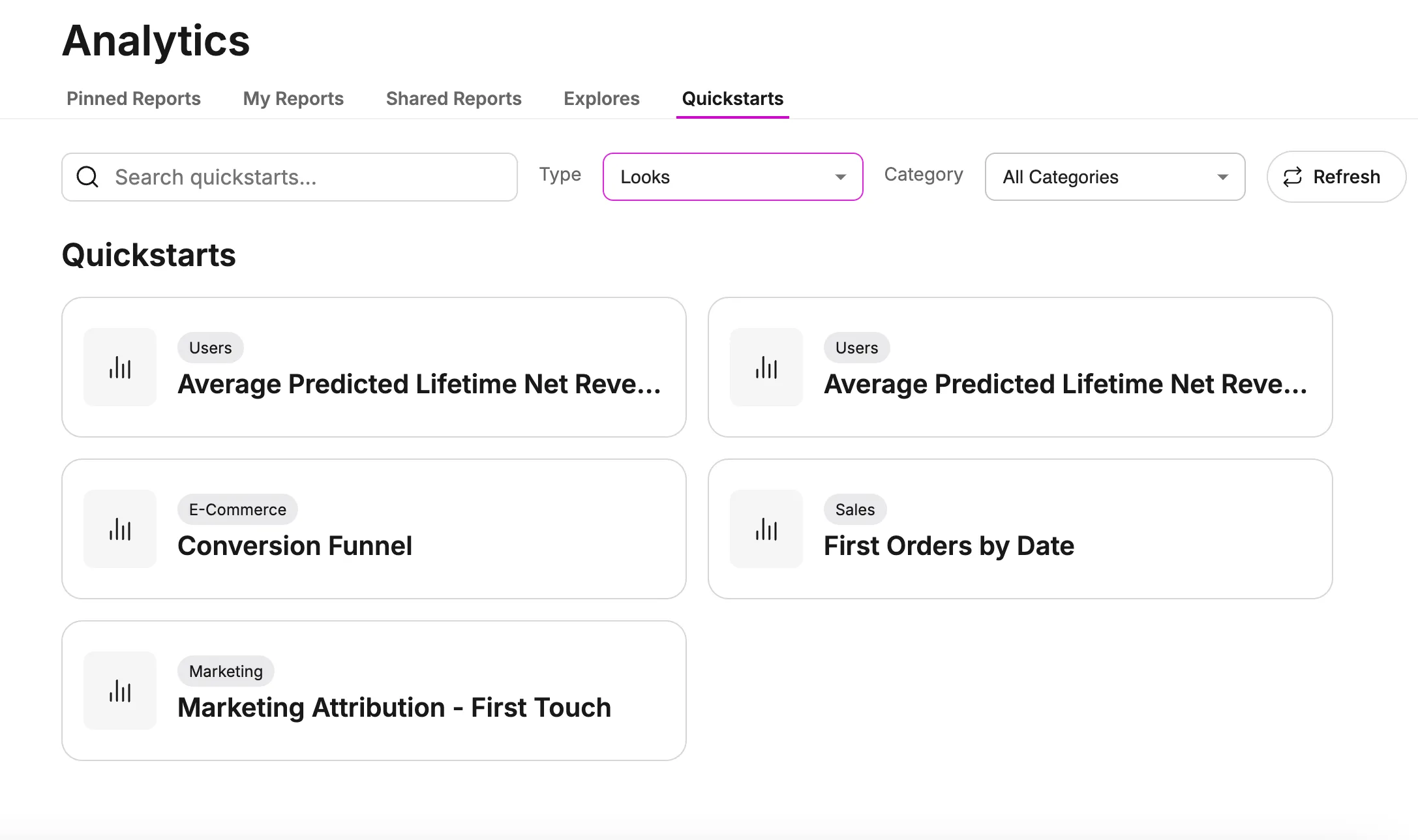Image resolution: width=1418 pixels, height=840 pixels.
Task: Open the Conversion Funnel quickstart
Action: 374,529
